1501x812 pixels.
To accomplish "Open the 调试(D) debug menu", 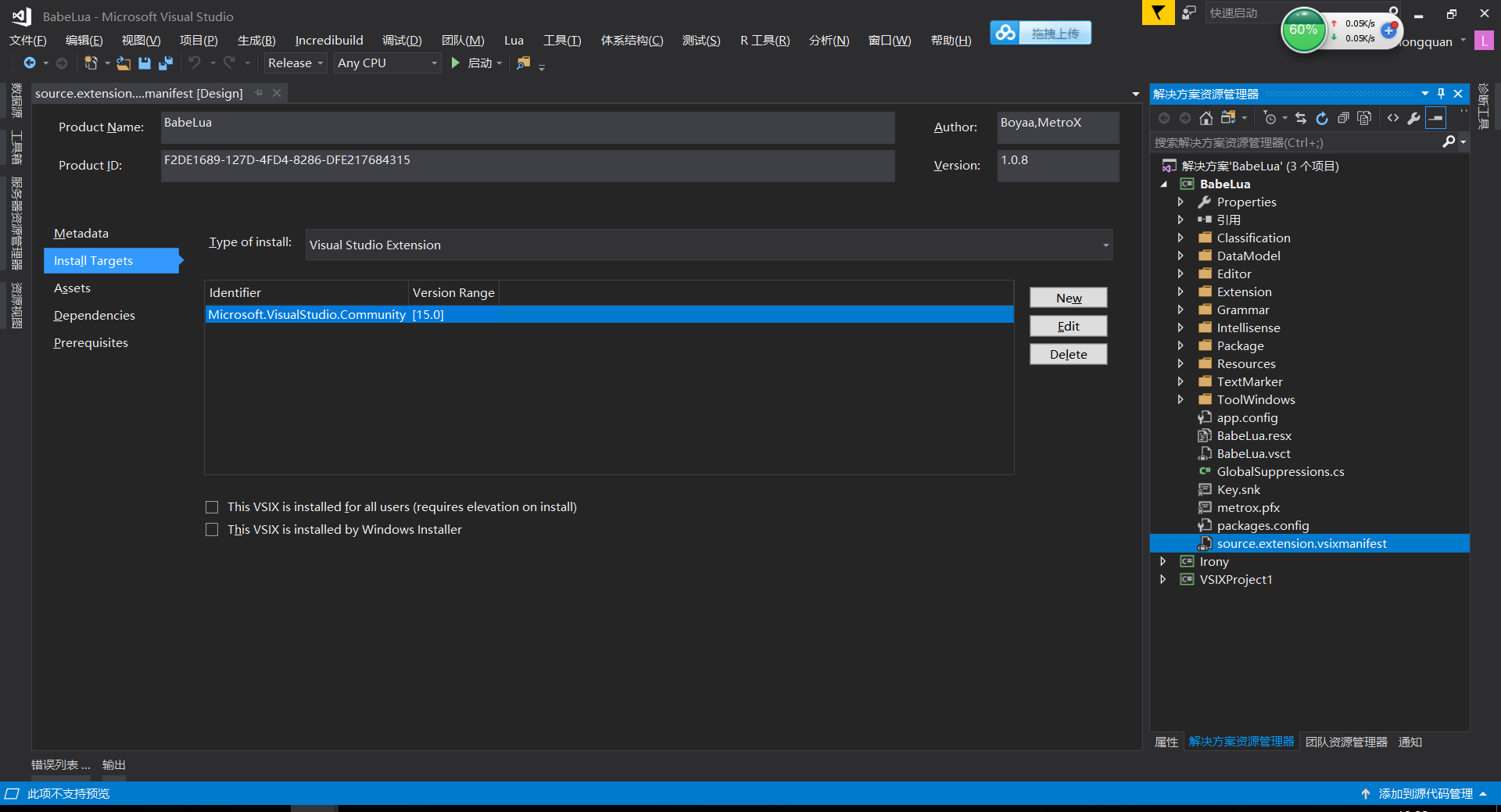I will pos(402,41).
